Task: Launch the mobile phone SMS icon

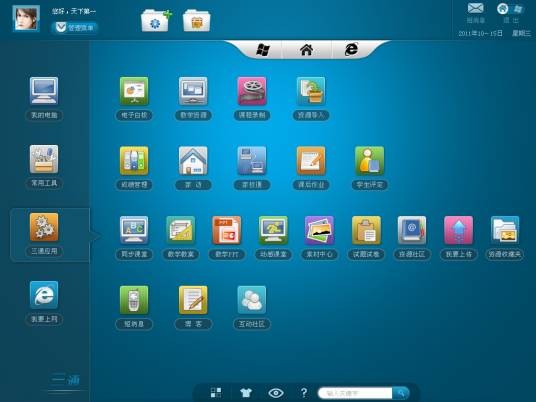Action: [x=134, y=300]
